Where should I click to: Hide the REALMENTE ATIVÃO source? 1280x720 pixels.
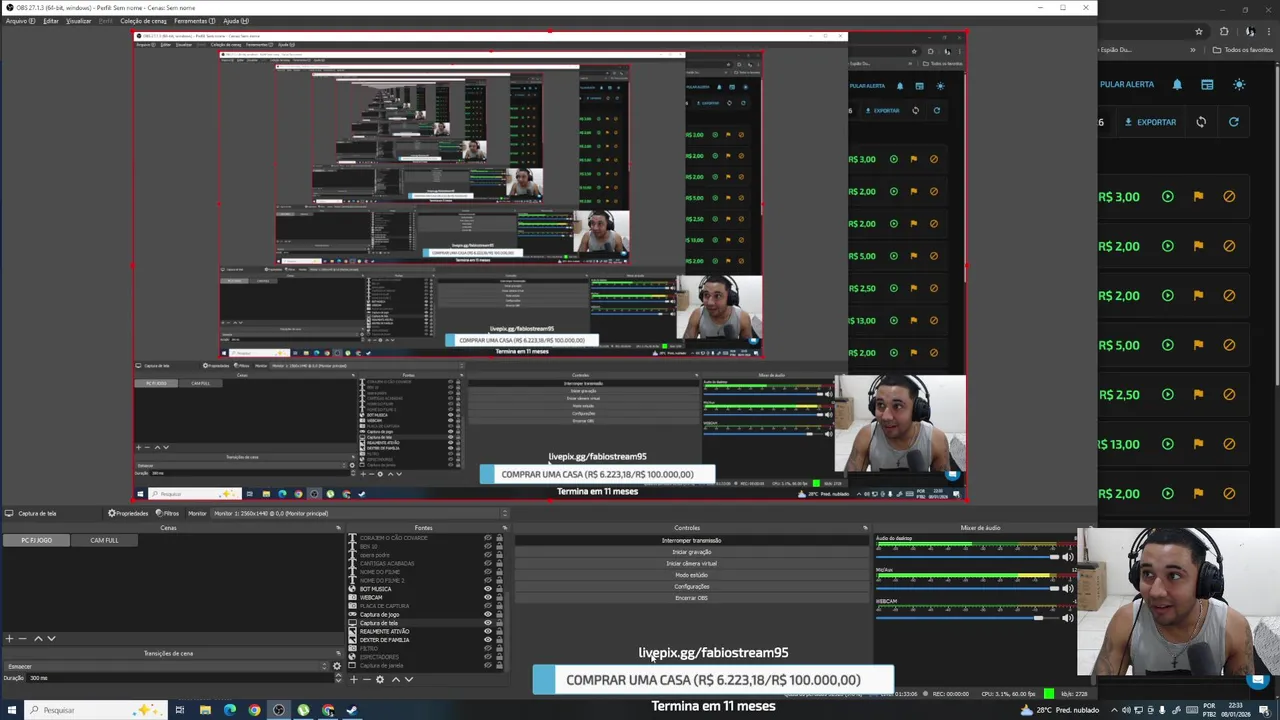488,631
